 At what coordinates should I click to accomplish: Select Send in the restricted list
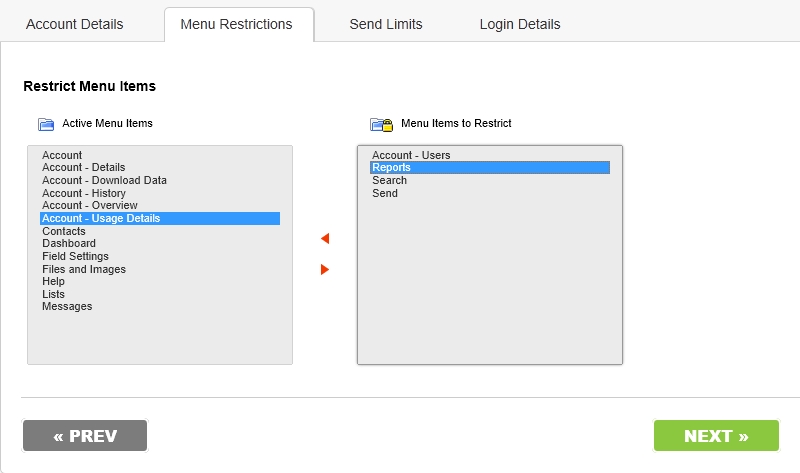pos(490,193)
